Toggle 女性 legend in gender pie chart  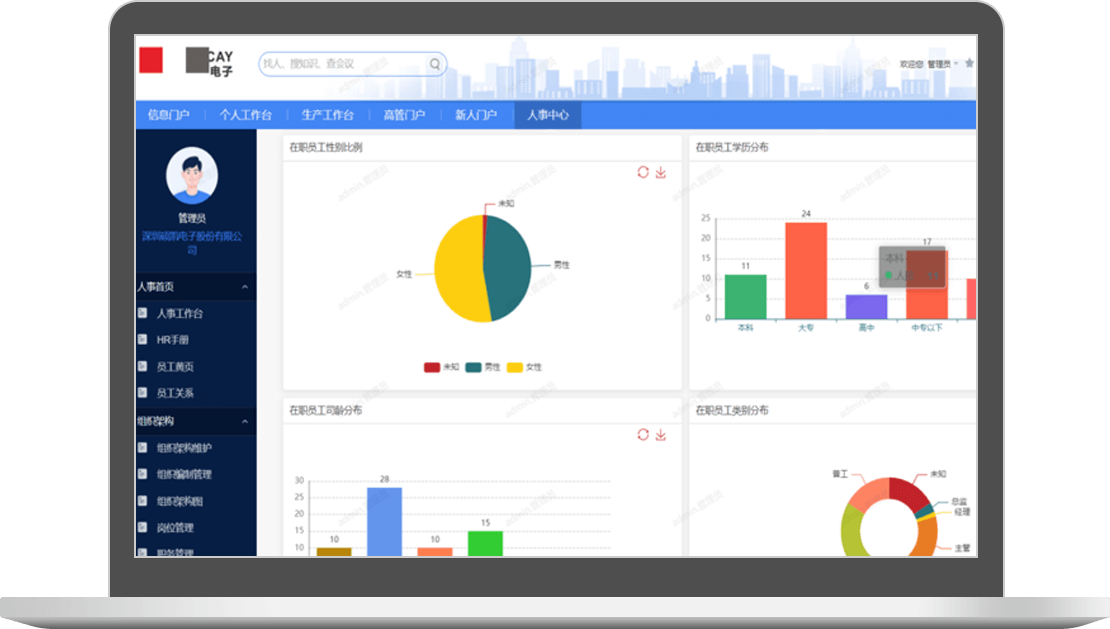click(524, 367)
